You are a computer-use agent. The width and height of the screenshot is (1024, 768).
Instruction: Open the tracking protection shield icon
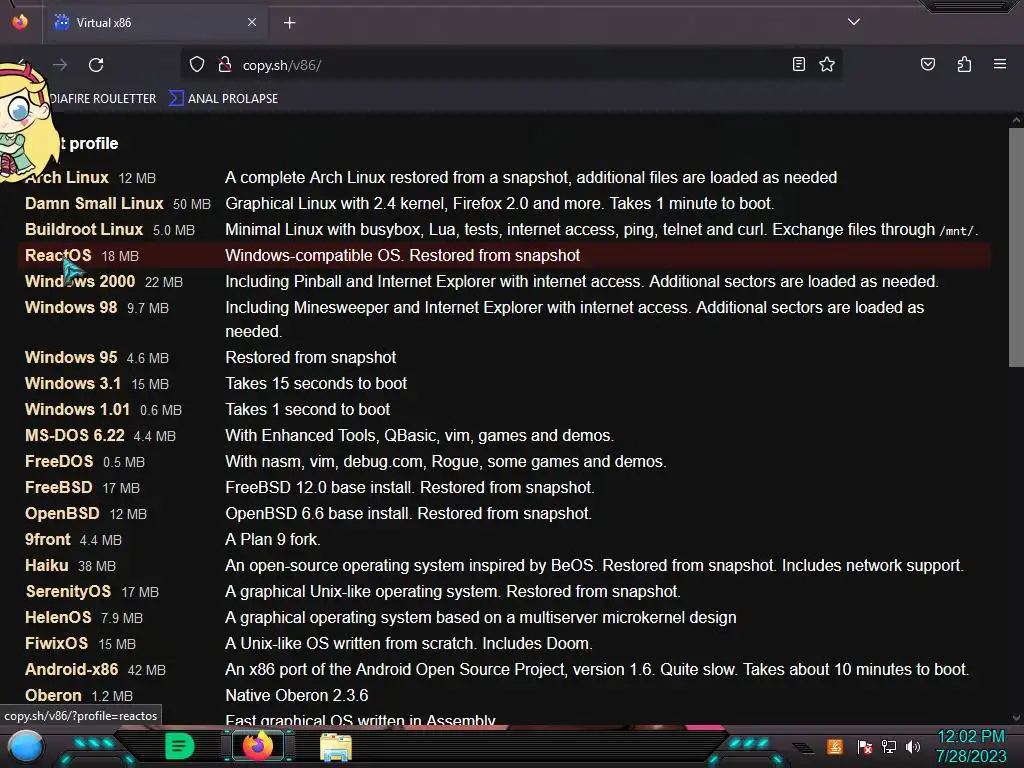pyautogui.click(x=197, y=65)
